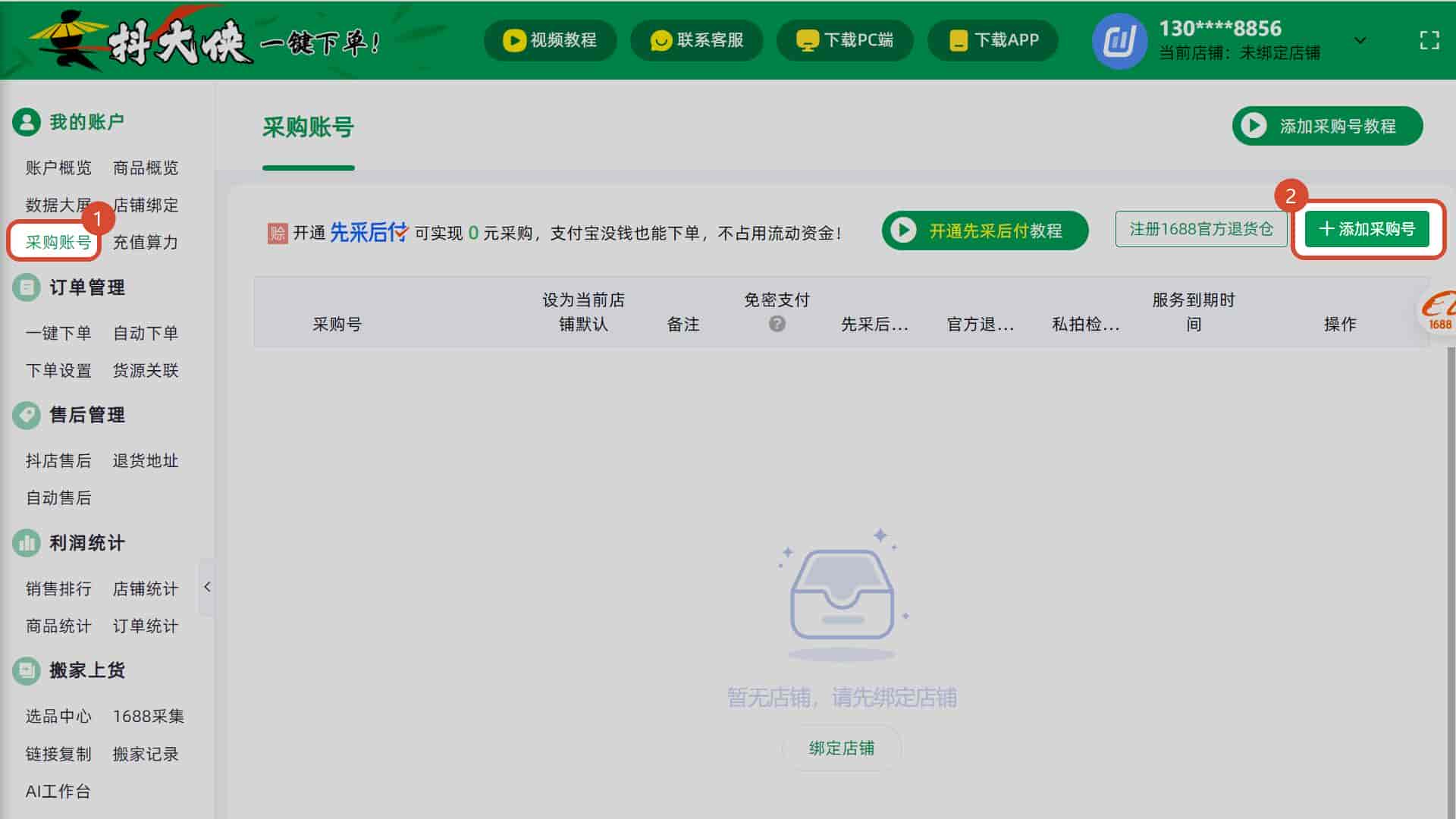Image resolution: width=1456 pixels, height=819 pixels.
Task: Toggle fullscreen mode icon
Action: coord(1429,40)
